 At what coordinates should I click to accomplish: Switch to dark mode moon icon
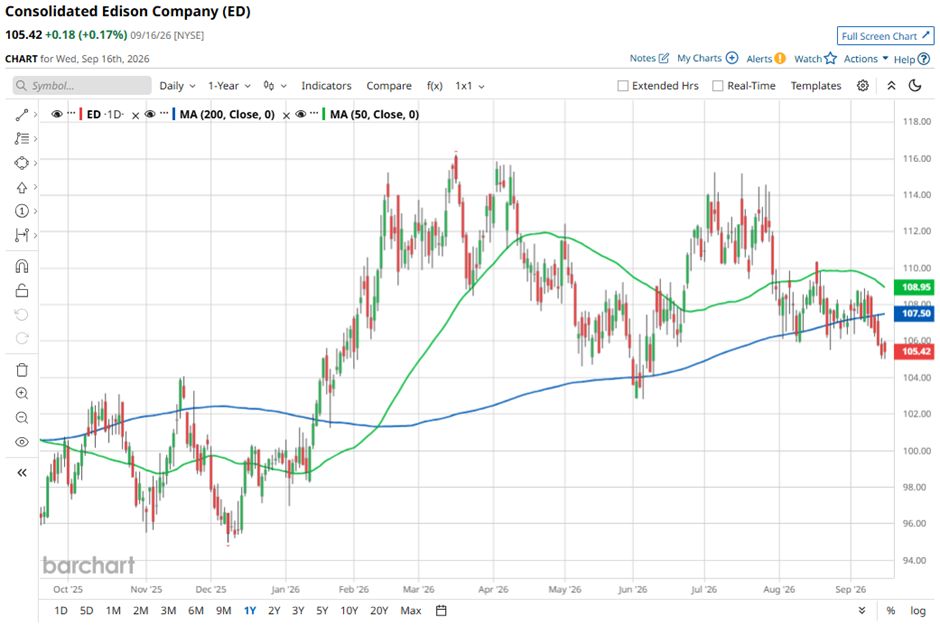click(x=915, y=86)
